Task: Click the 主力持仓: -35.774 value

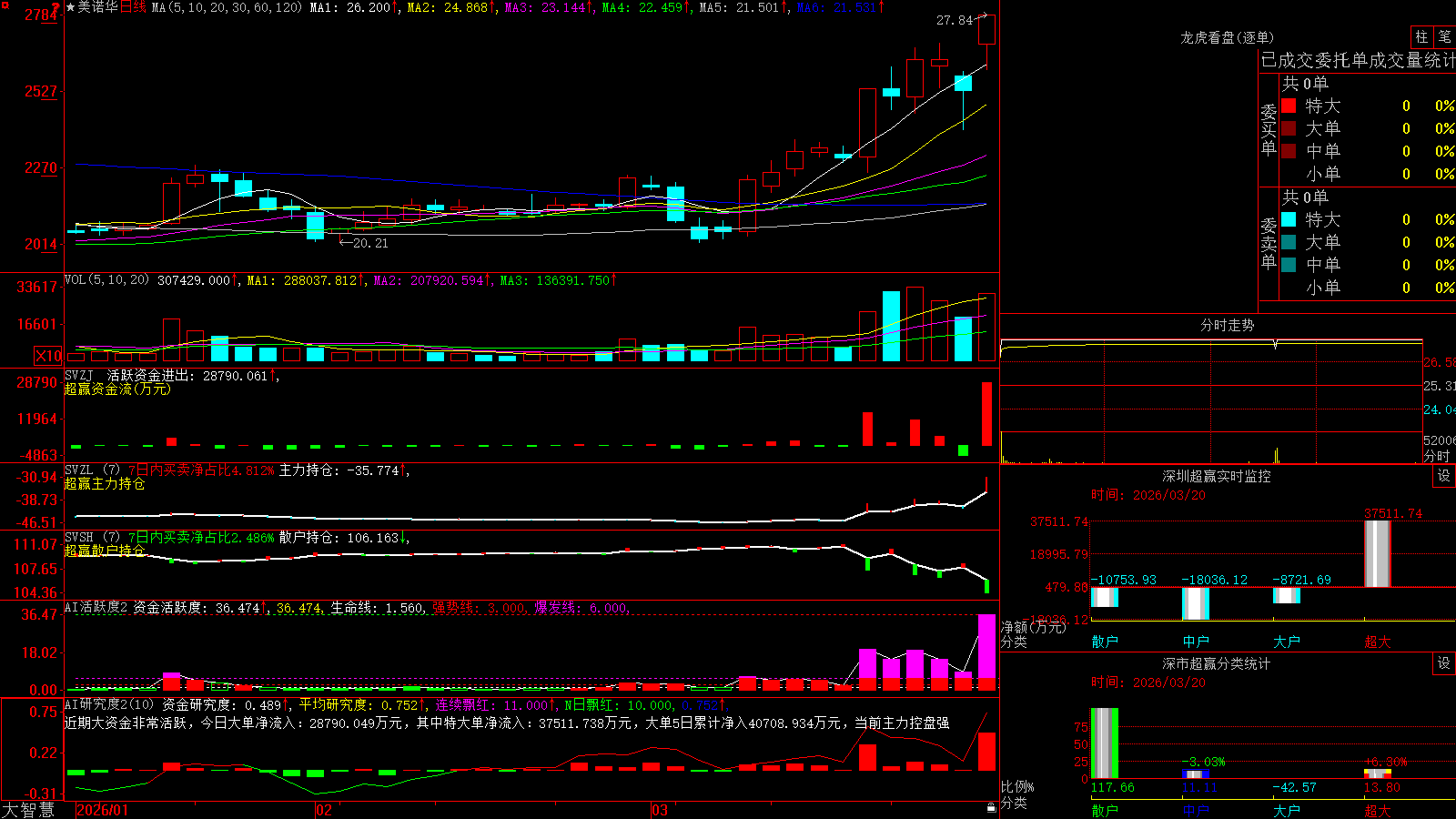Action: point(343,470)
